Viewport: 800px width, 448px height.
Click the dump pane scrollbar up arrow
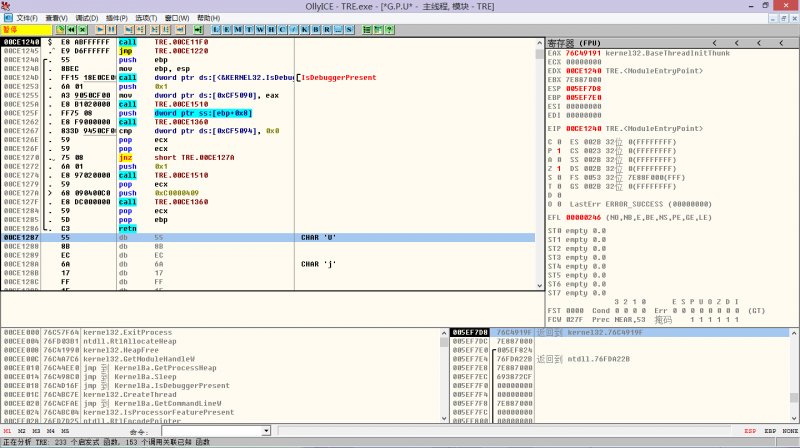(x=444, y=333)
